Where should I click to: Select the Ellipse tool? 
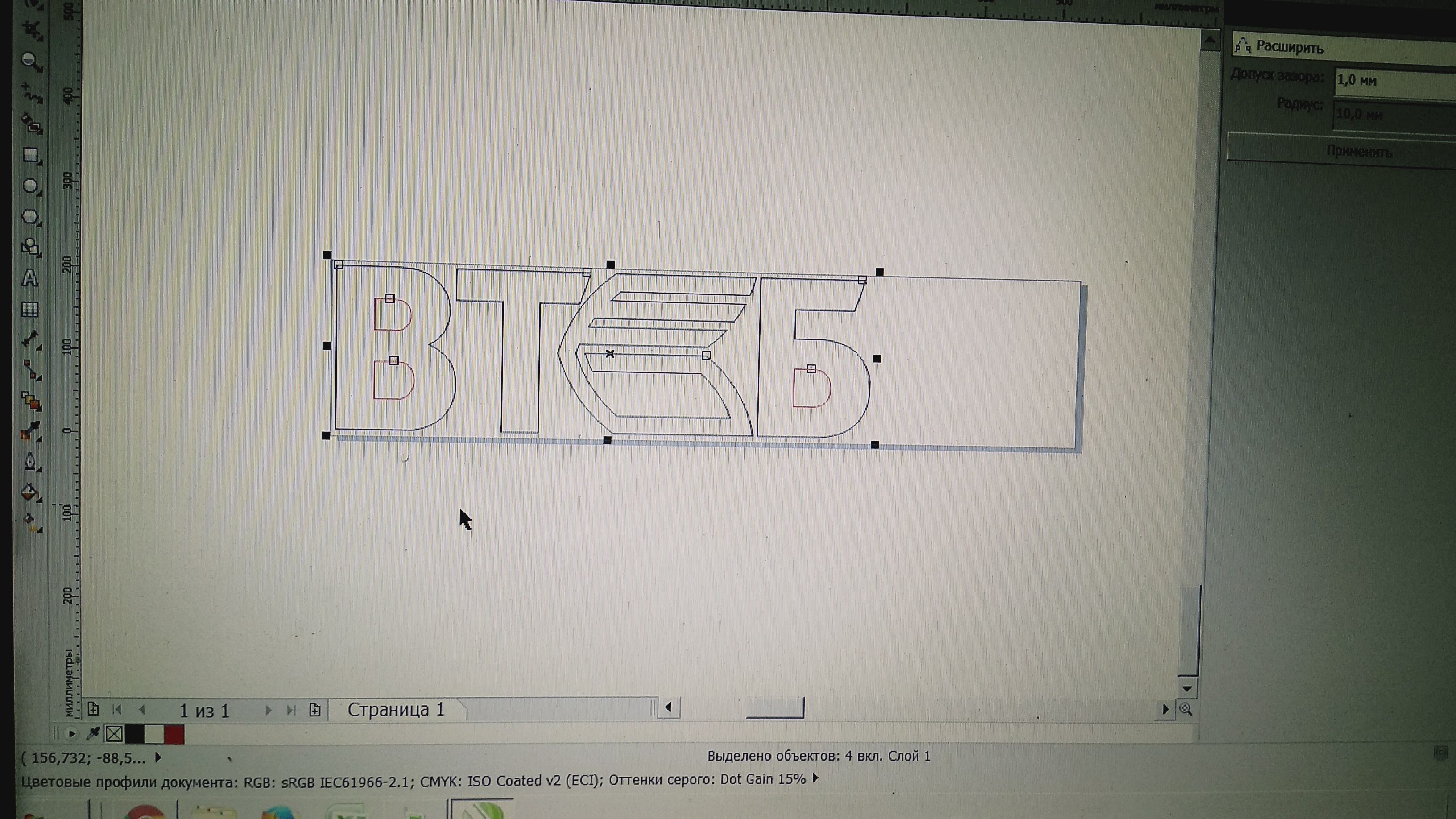pos(30,186)
